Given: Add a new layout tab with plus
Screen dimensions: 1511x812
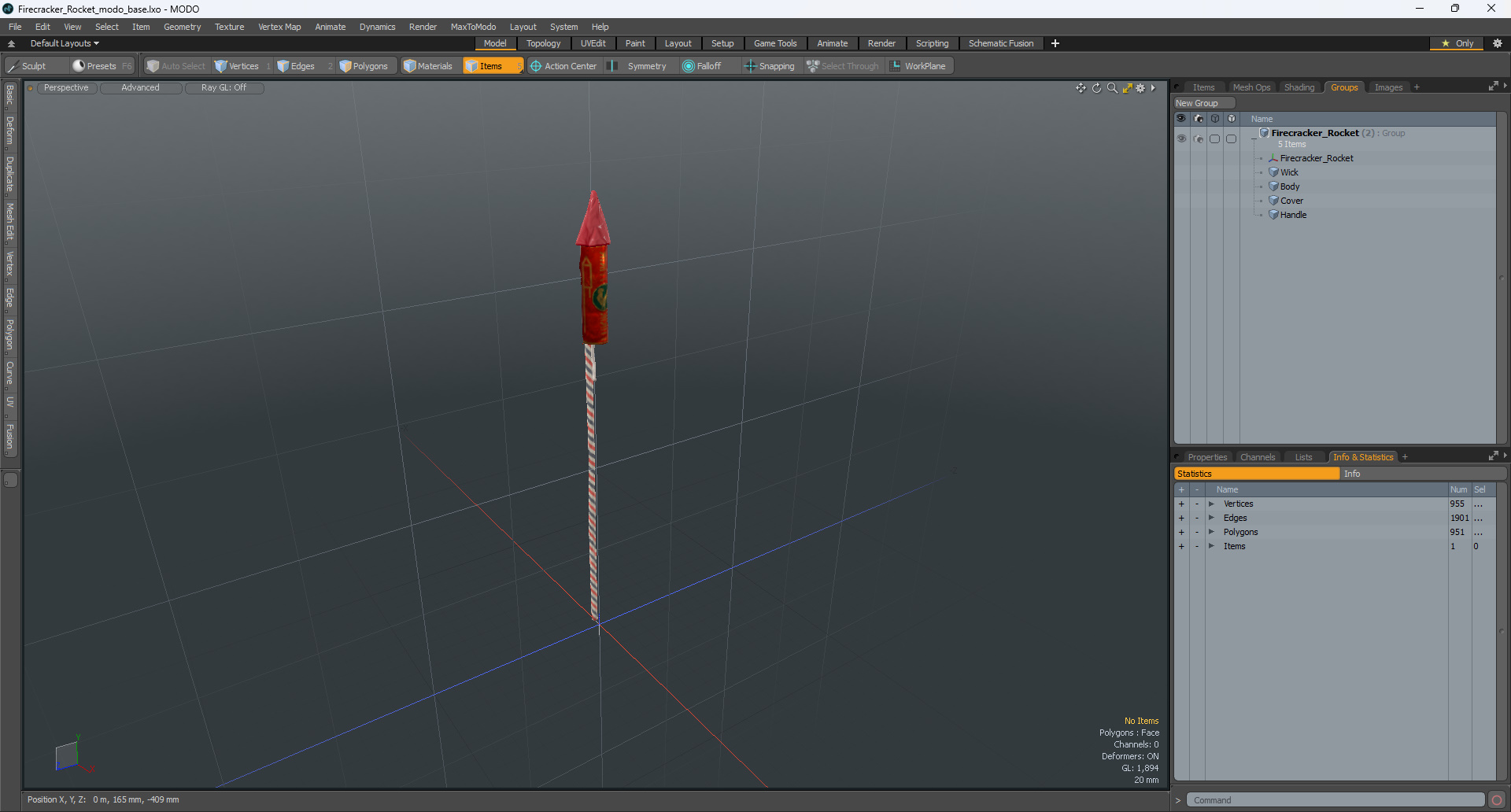Looking at the screenshot, I should click(1055, 43).
